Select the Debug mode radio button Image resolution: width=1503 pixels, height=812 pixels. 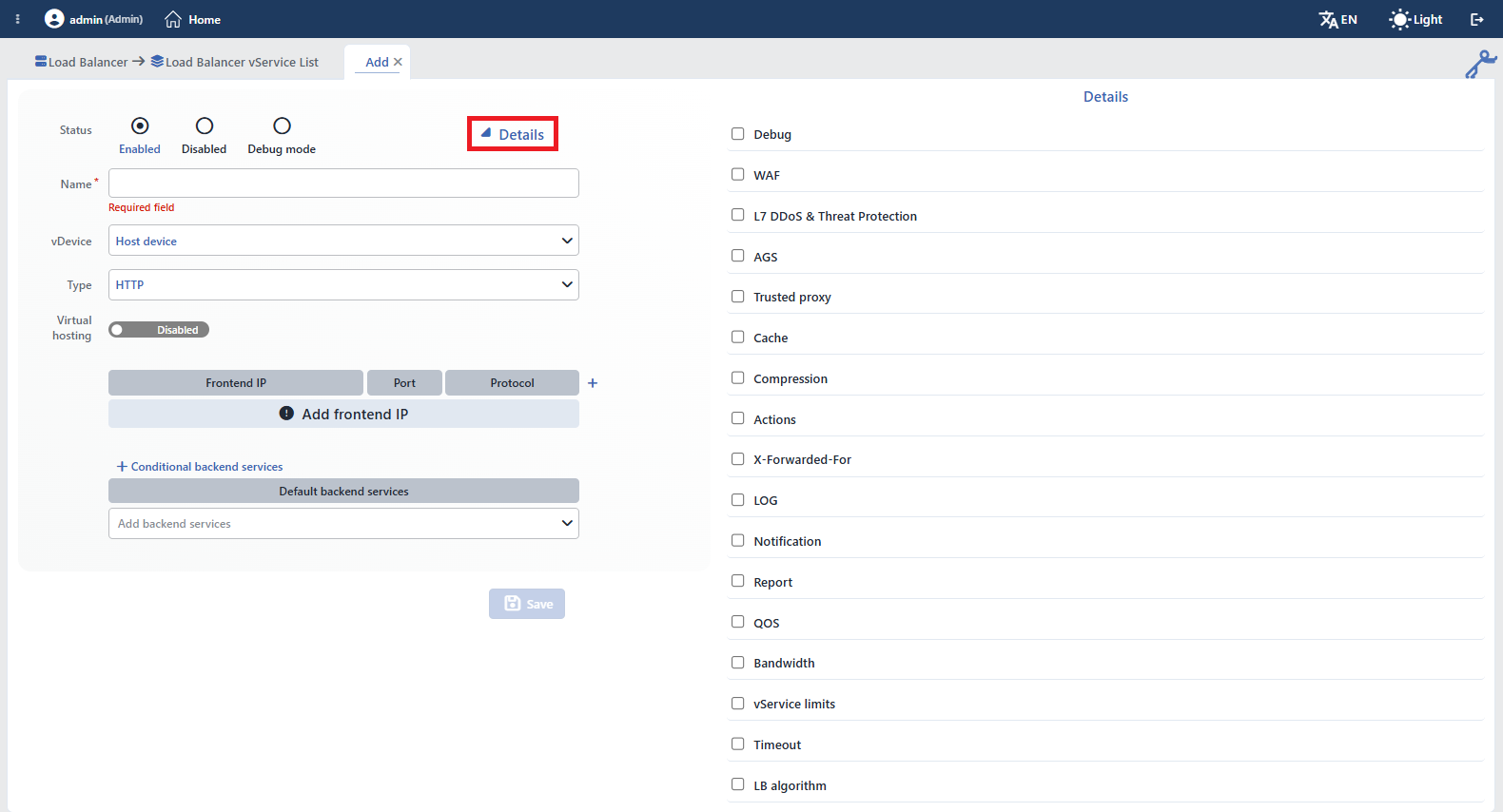point(282,126)
